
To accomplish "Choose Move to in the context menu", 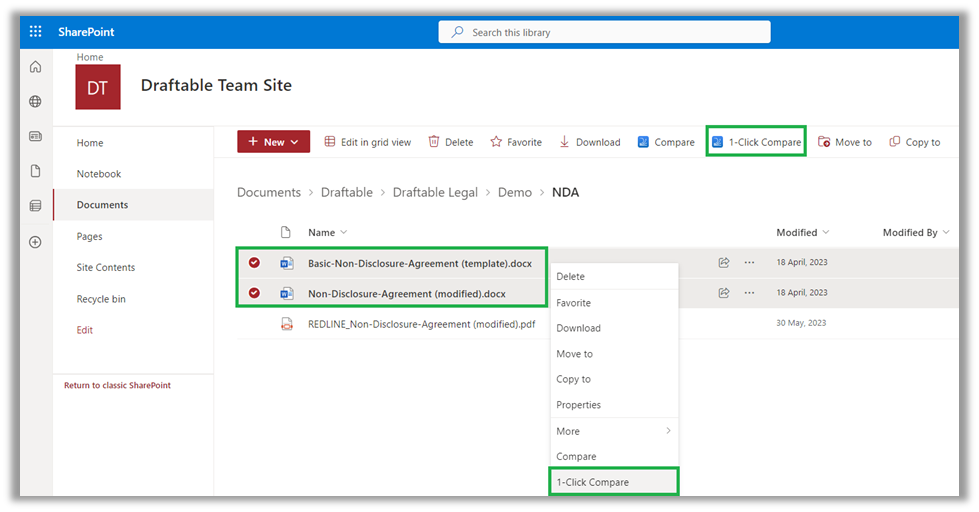I will [x=614, y=353].
